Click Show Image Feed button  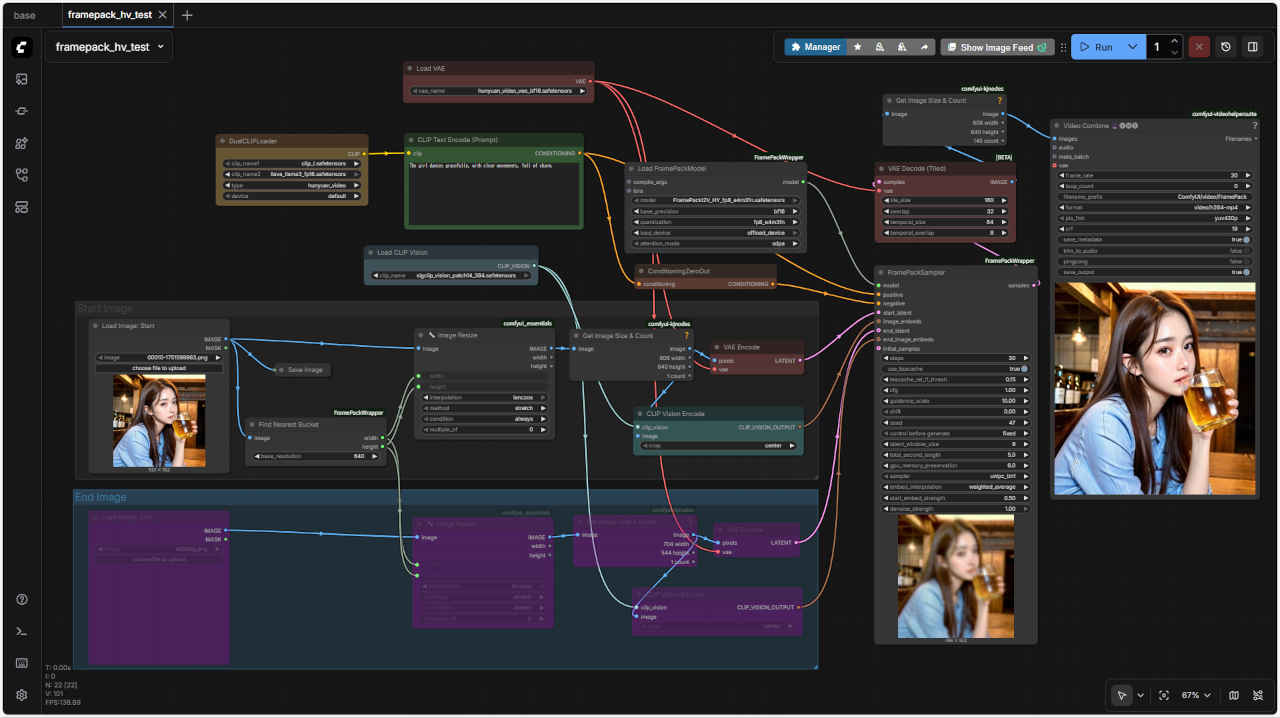996,47
